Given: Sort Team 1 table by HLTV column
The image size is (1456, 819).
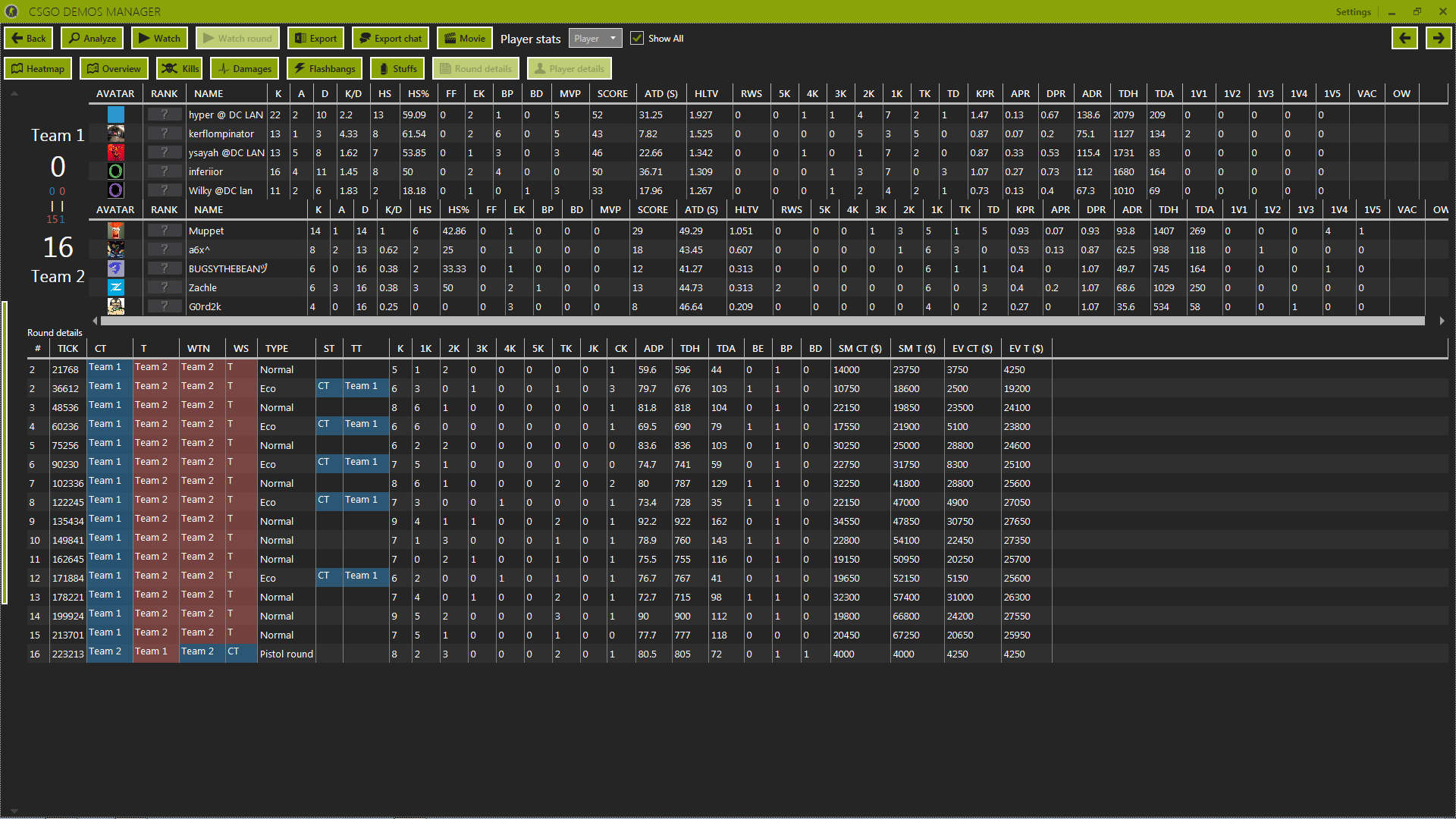Looking at the screenshot, I should click(x=706, y=93).
